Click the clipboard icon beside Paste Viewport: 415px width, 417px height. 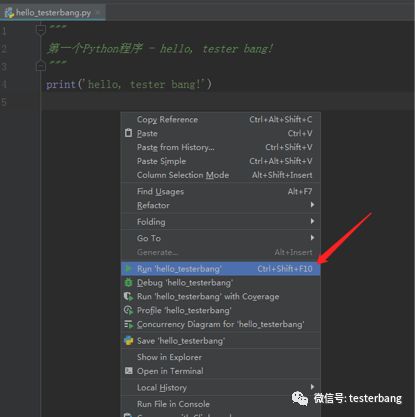[x=128, y=133]
